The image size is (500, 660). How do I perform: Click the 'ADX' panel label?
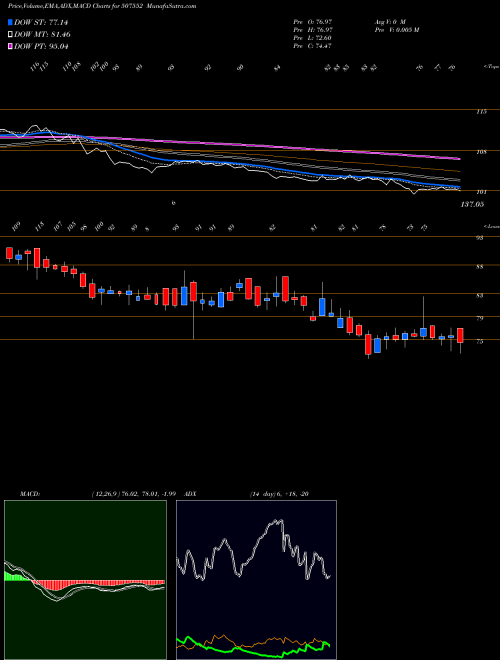point(191,494)
